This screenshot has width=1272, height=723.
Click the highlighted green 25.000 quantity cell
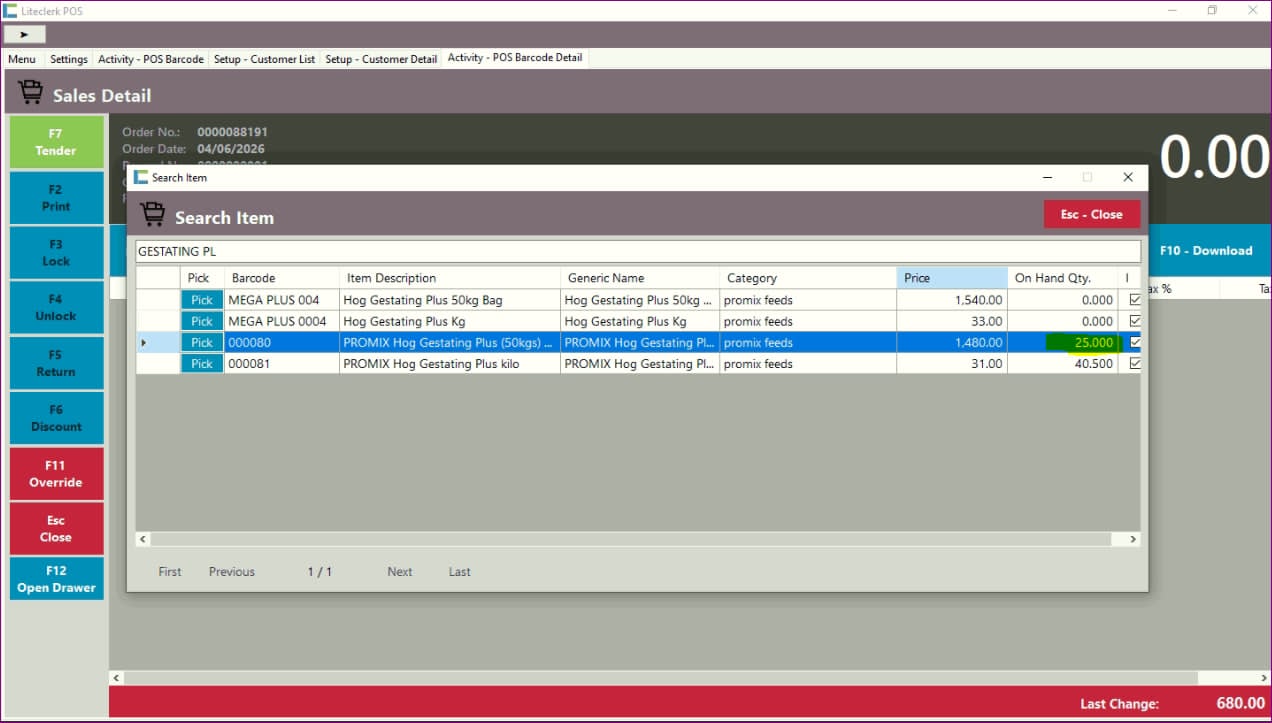pos(1080,343)
